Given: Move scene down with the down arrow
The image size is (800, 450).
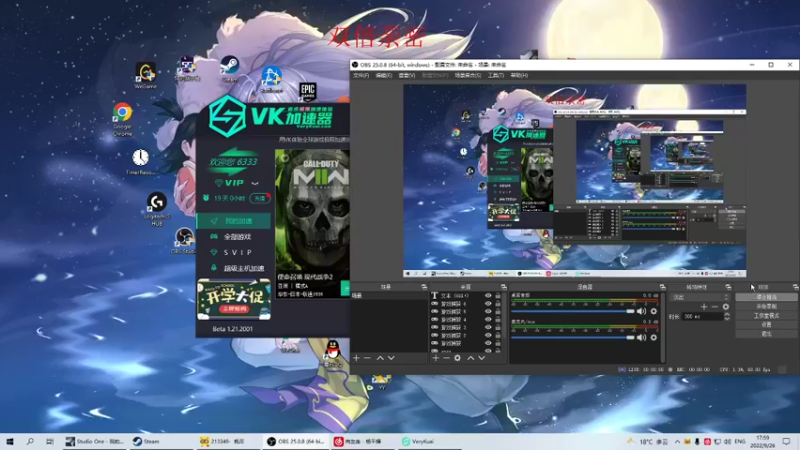Looking at the screenshot, I should coord(391,358).
